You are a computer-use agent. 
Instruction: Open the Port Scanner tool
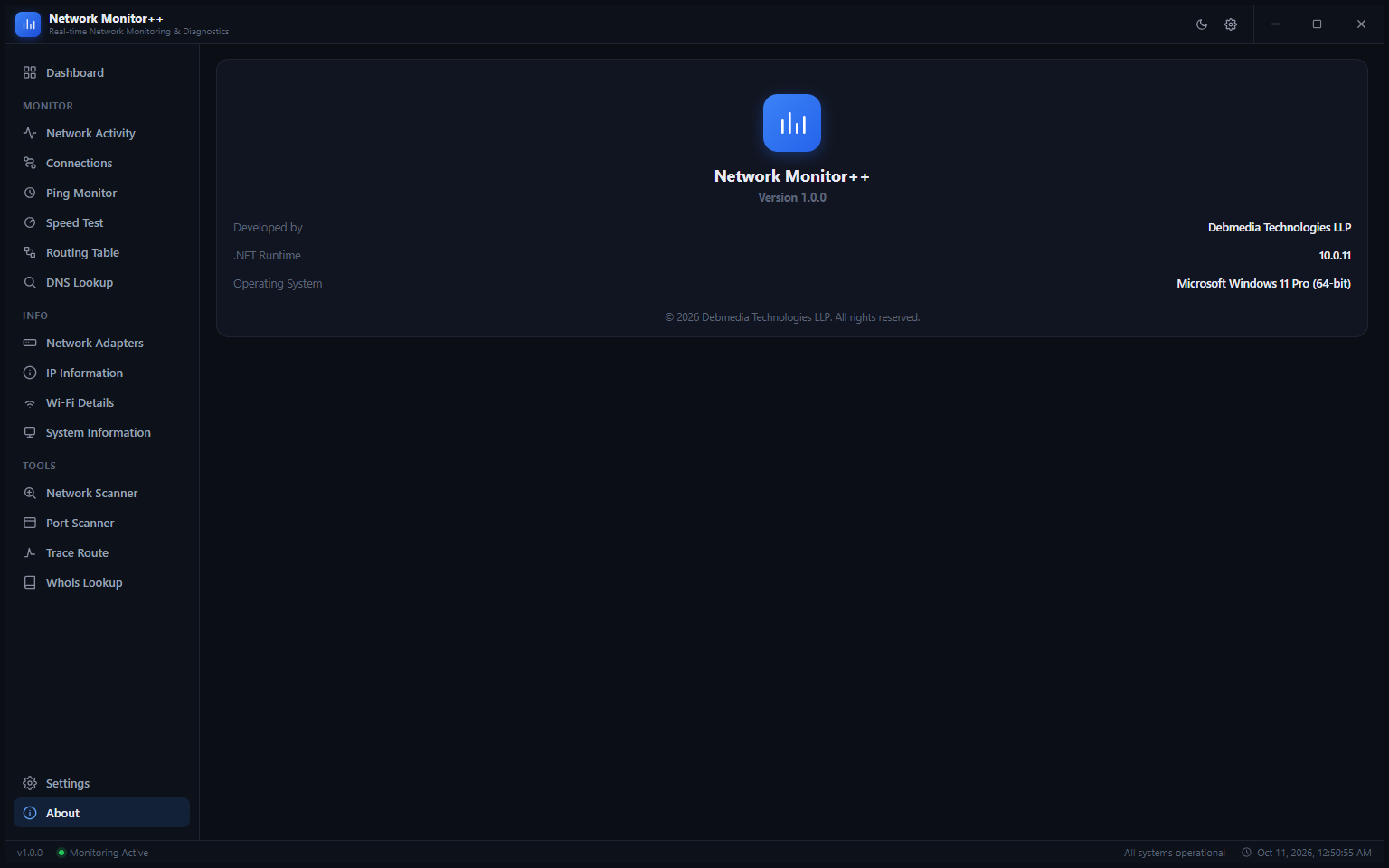click(101, 523)
